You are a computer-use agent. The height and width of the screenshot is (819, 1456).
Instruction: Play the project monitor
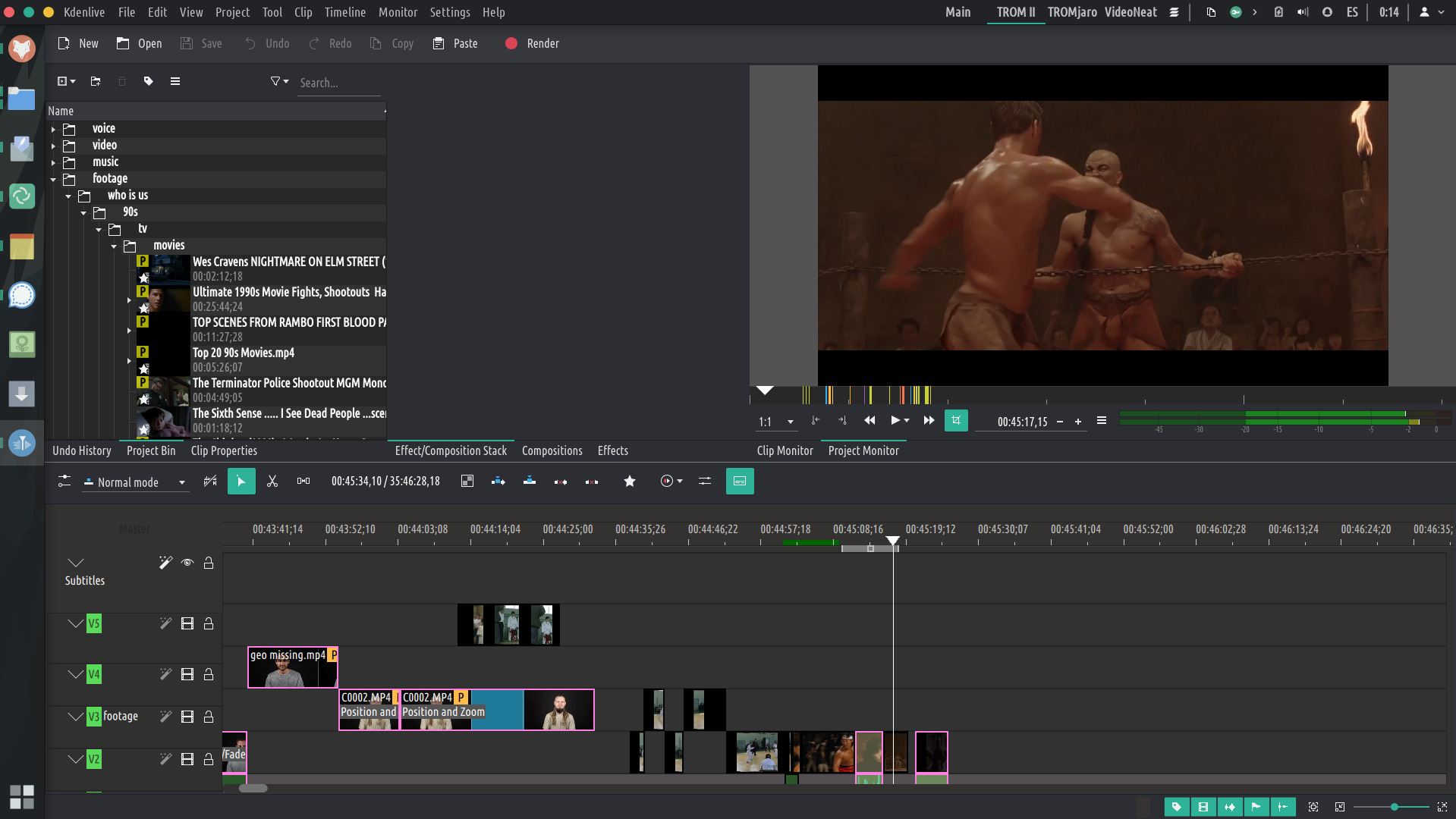895,421
